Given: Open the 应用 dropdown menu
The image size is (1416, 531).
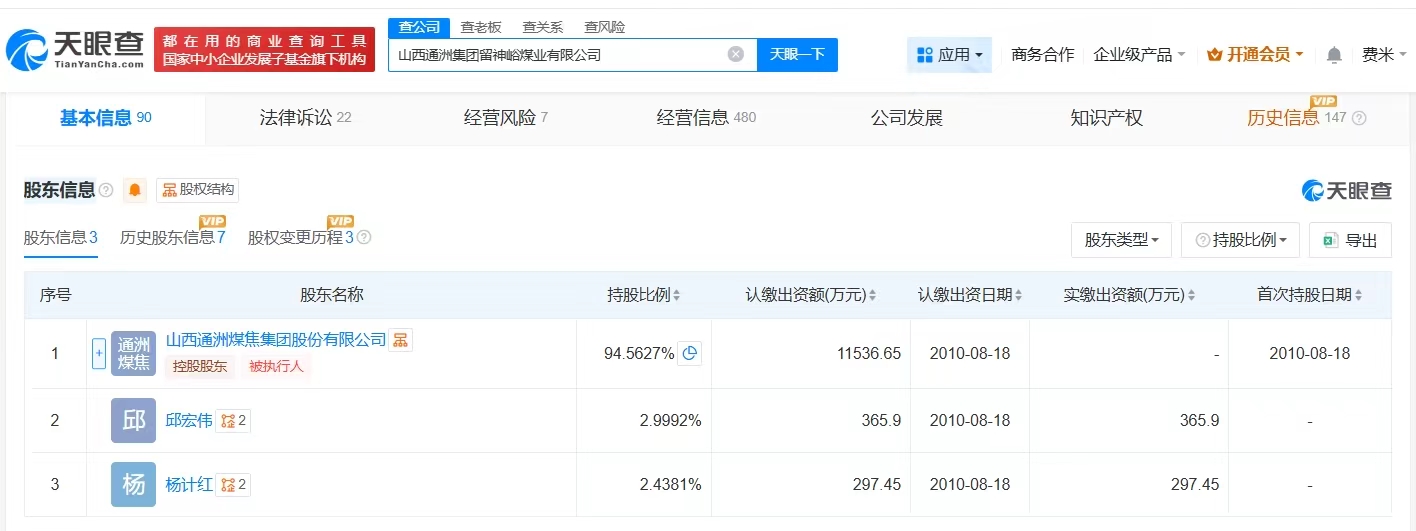Looking at the screenshot, I should point(949,55).
